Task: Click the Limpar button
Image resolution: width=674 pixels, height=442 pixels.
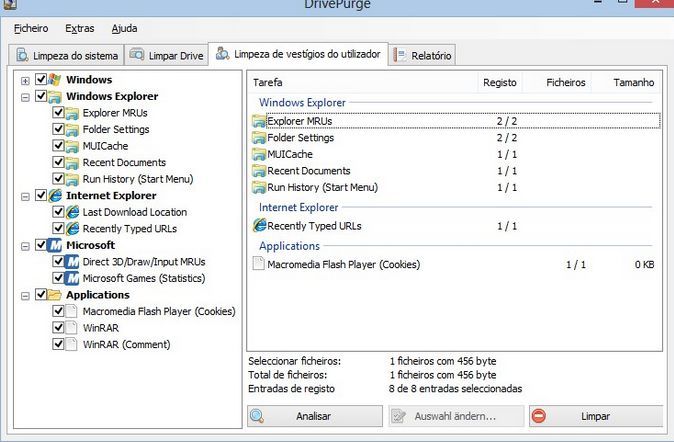Action: point(596,416)
